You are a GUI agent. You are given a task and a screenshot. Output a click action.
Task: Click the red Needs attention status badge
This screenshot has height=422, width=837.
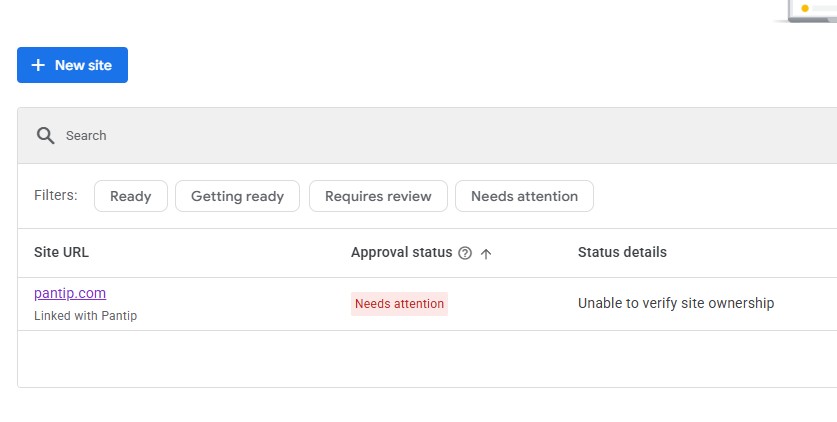click(399, 304)
